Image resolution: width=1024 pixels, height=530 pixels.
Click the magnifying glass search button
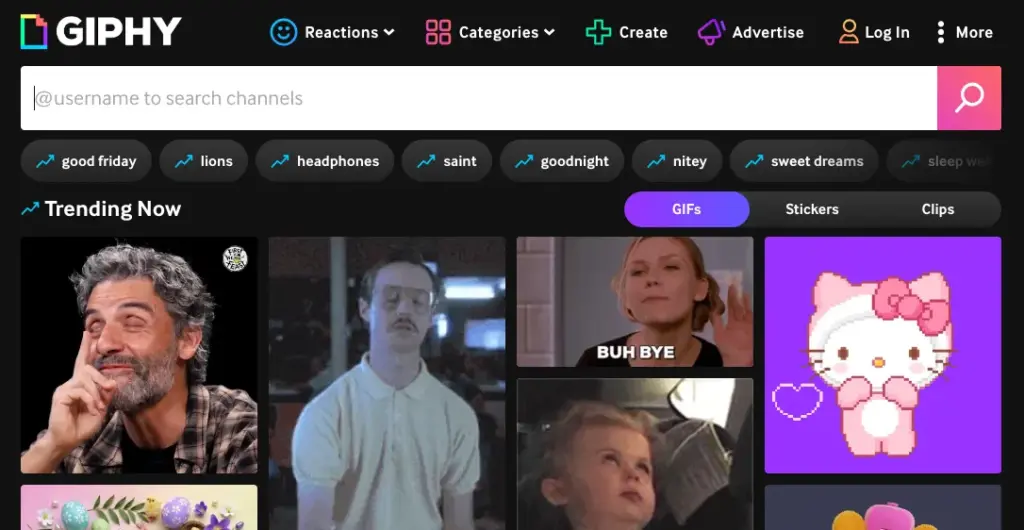(968, 98)
